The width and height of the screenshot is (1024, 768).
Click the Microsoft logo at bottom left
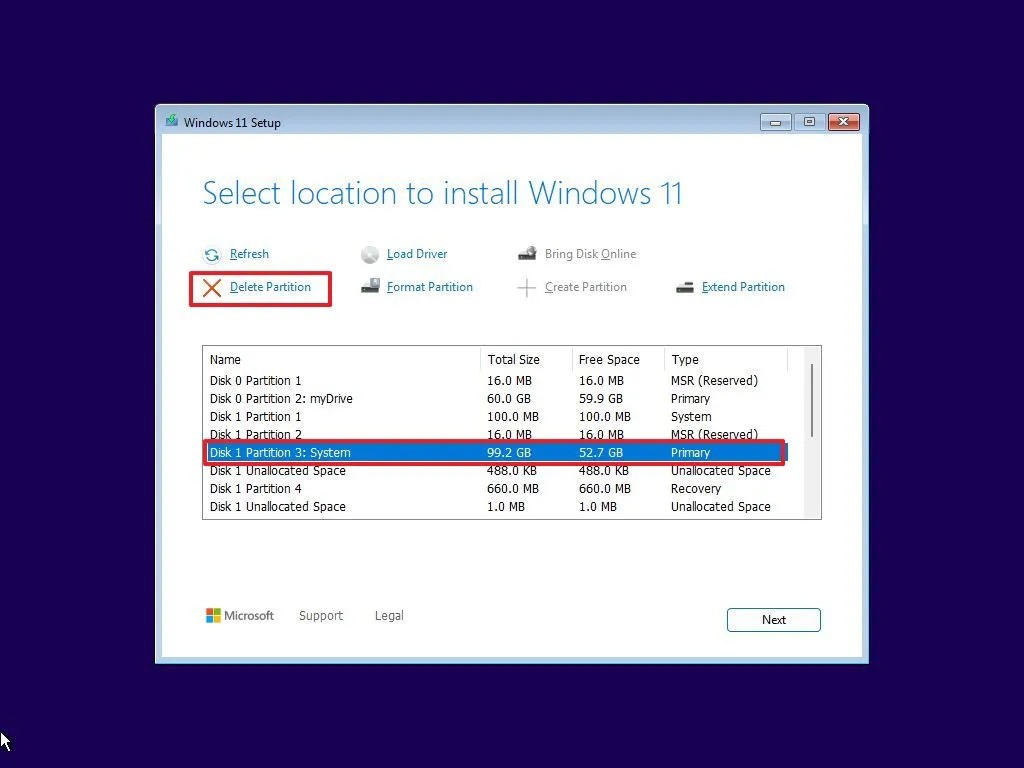click(213, 615)
